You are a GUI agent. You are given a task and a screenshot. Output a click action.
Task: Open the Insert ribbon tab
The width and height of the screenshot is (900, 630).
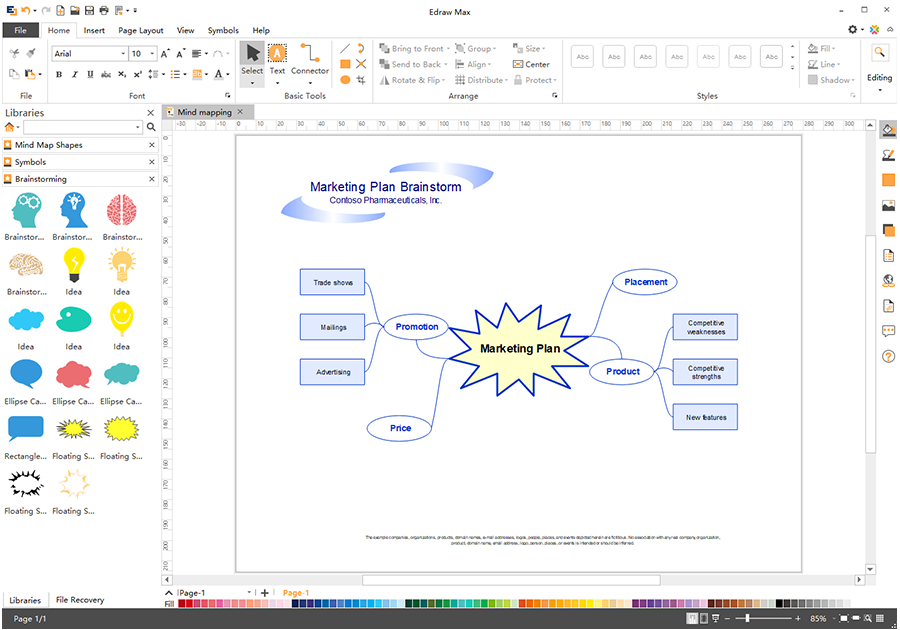pos(94,31)
